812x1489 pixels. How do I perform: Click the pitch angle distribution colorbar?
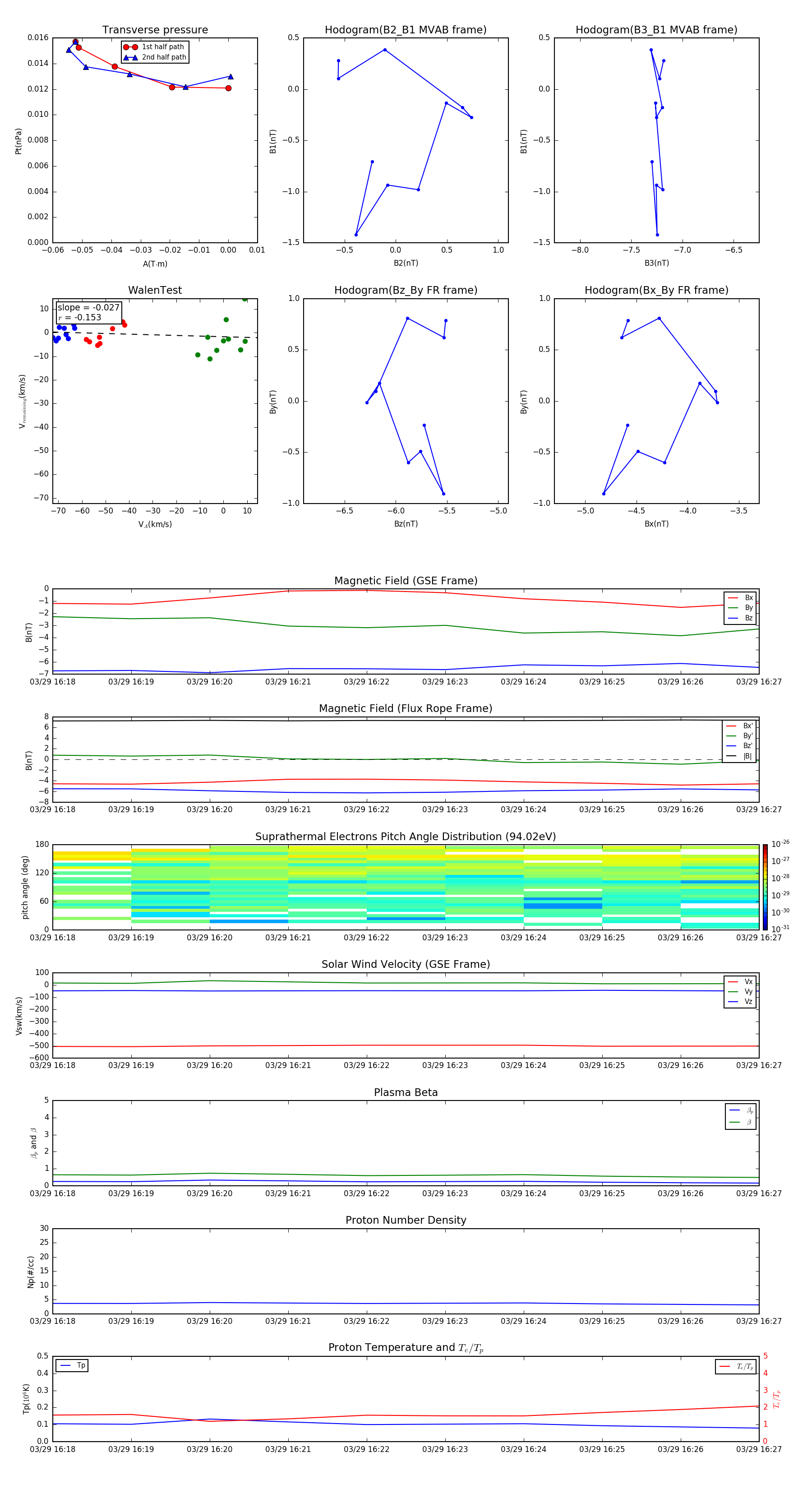[765, 887]
